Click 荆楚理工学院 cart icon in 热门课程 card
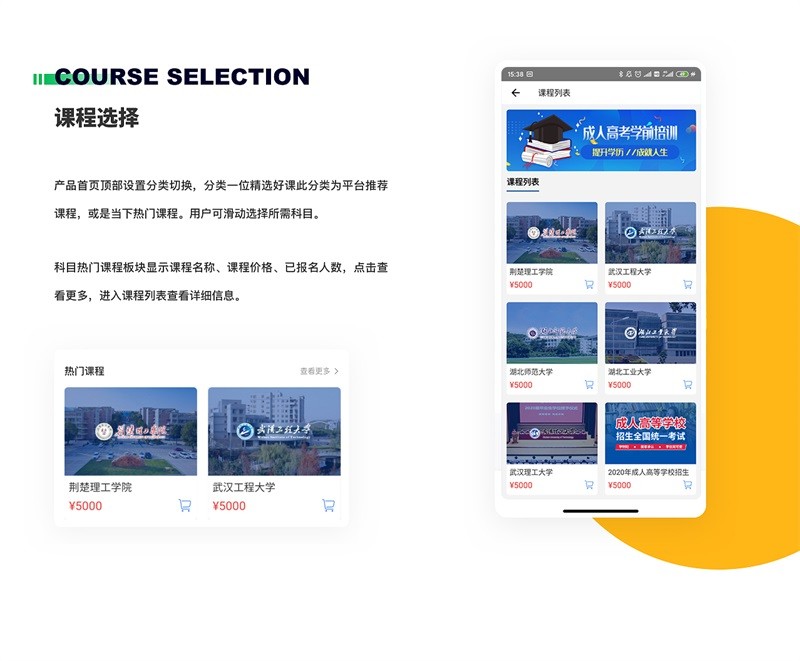This screenshot has width=800, height=661. tap(185, 505)
